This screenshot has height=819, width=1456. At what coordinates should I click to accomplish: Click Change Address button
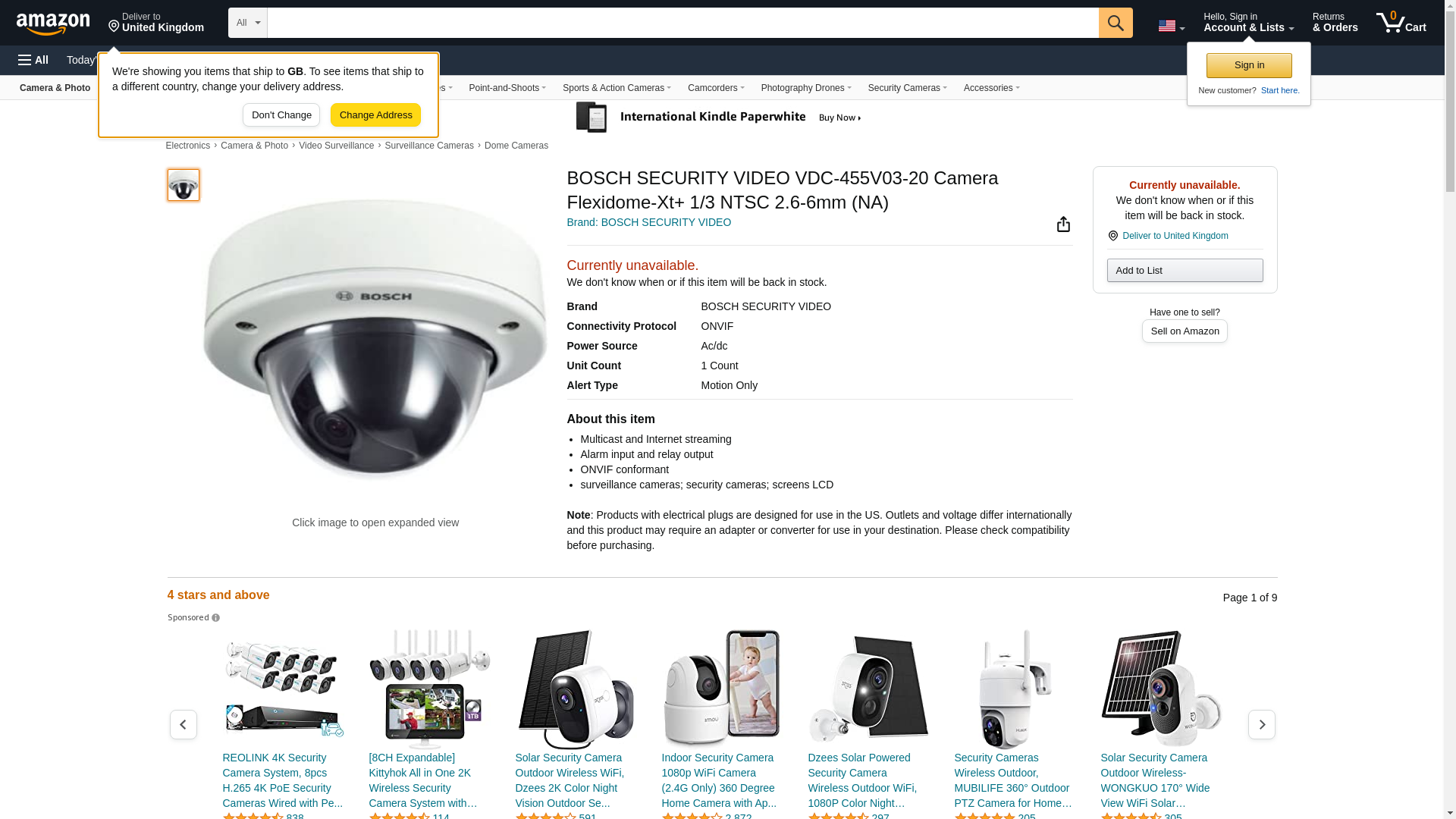[x=375, y=115]
